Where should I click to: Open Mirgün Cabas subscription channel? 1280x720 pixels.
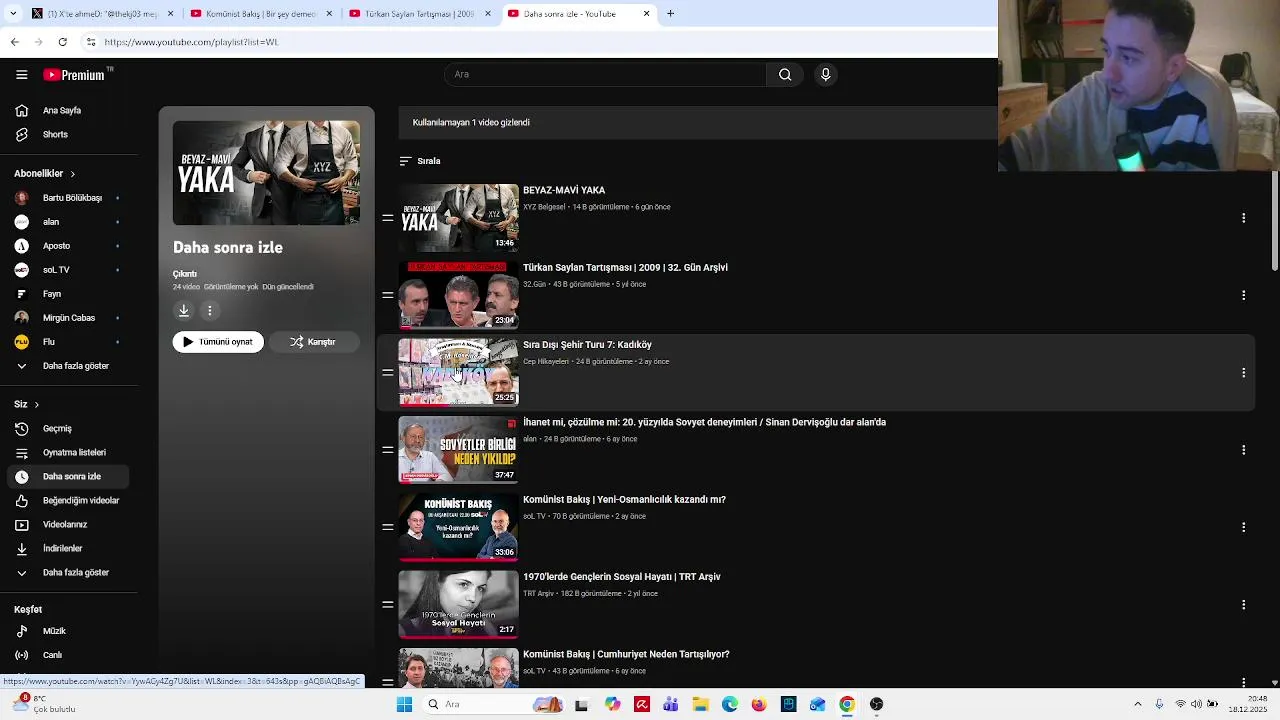point(69,318)
